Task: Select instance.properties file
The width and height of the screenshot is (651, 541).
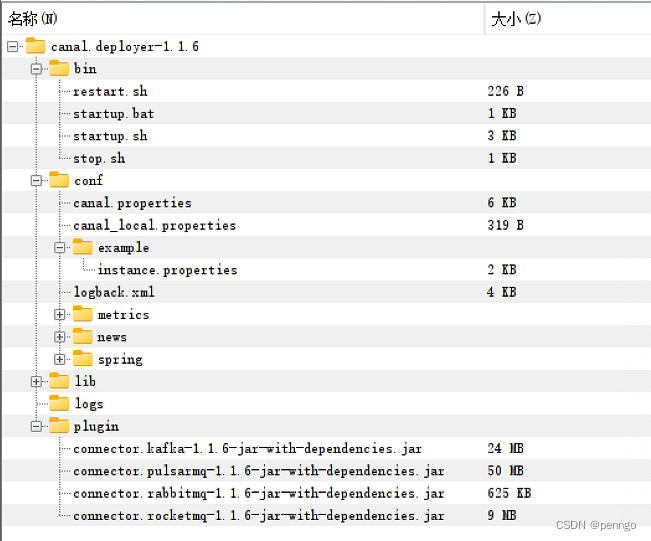Action: click(x=167, y=270)
